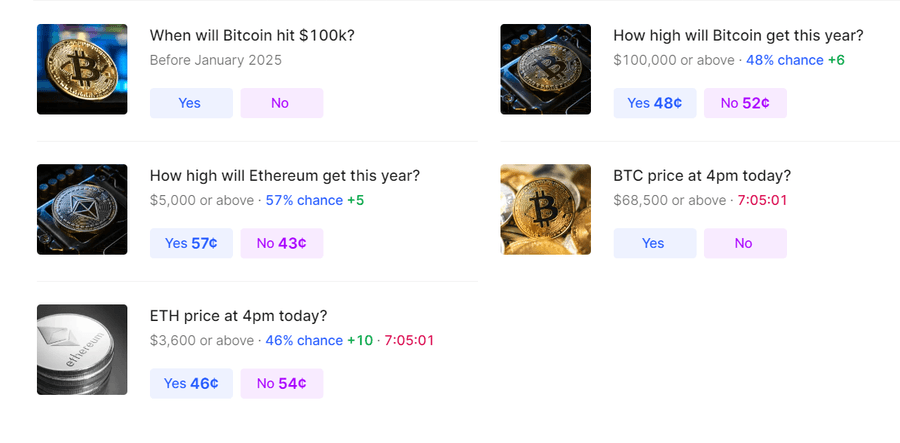Open "How high will Bitcoin get this year?"
This screenshot has height=443, width=900.
(x=738, y=36)
